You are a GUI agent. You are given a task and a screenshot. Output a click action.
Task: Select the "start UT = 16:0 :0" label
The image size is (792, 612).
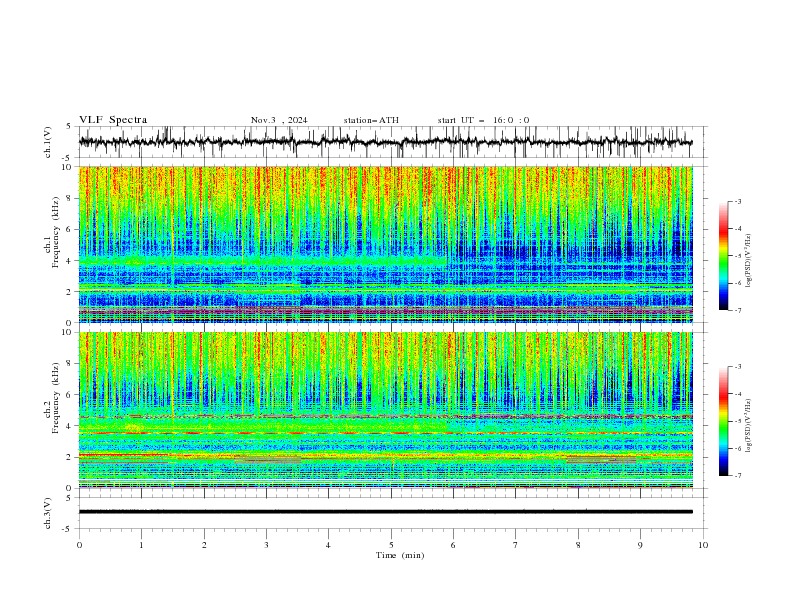483,120
